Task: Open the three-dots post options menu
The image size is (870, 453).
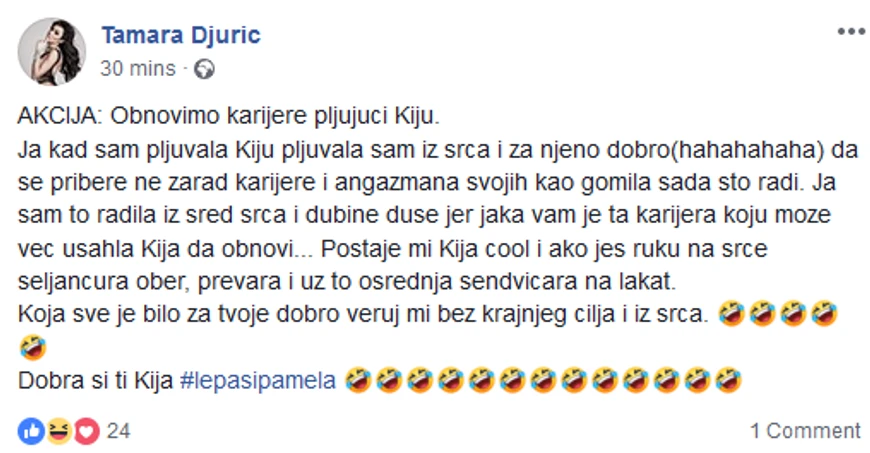Action: pos(851,31)
